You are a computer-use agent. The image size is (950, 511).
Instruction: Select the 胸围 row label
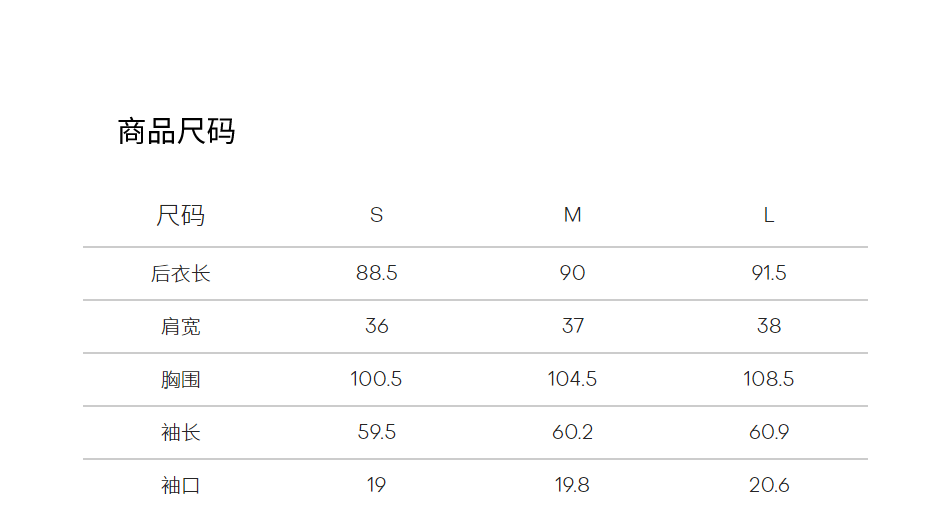coord(180,380)
